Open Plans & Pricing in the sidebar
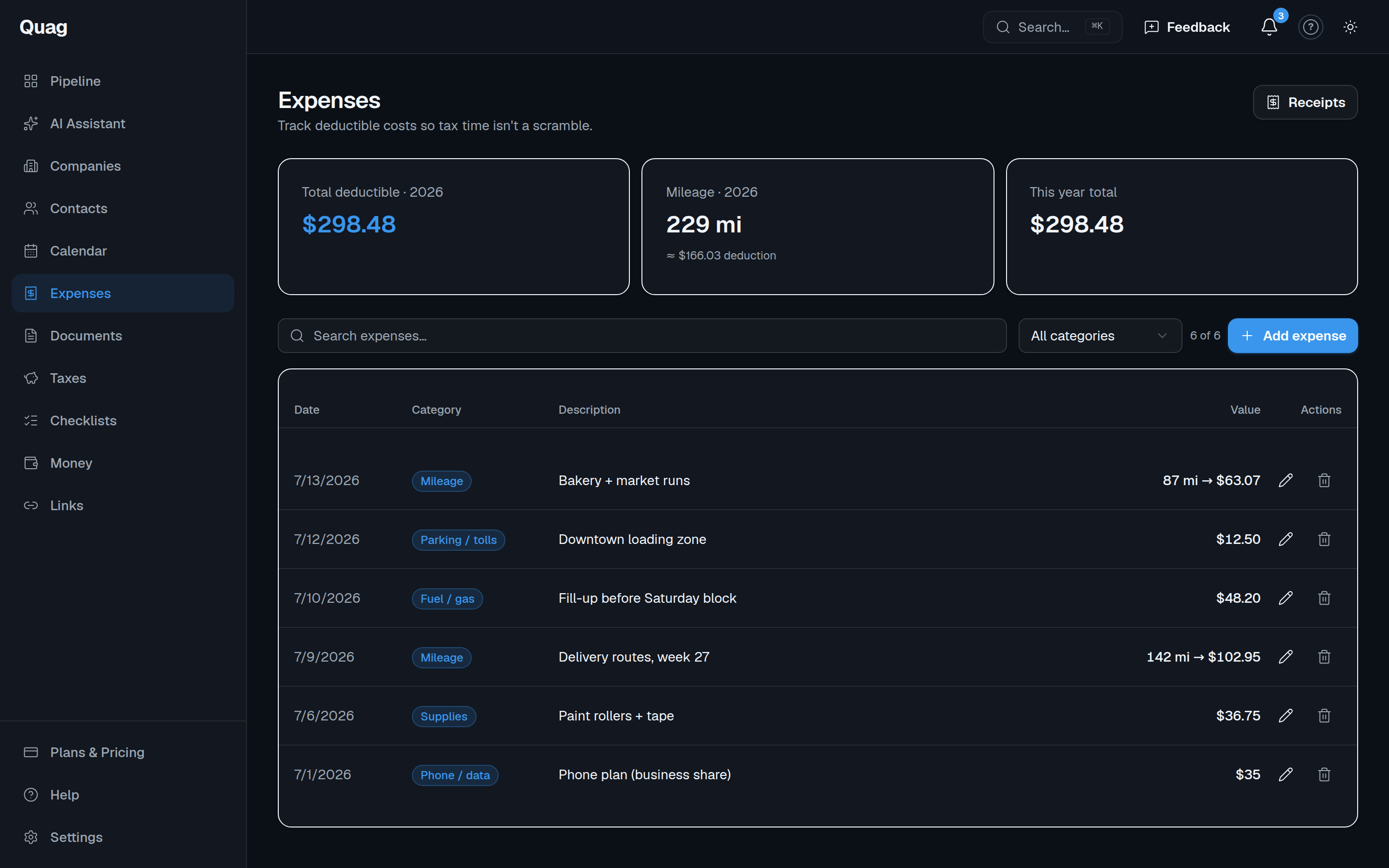 (123, 752)
